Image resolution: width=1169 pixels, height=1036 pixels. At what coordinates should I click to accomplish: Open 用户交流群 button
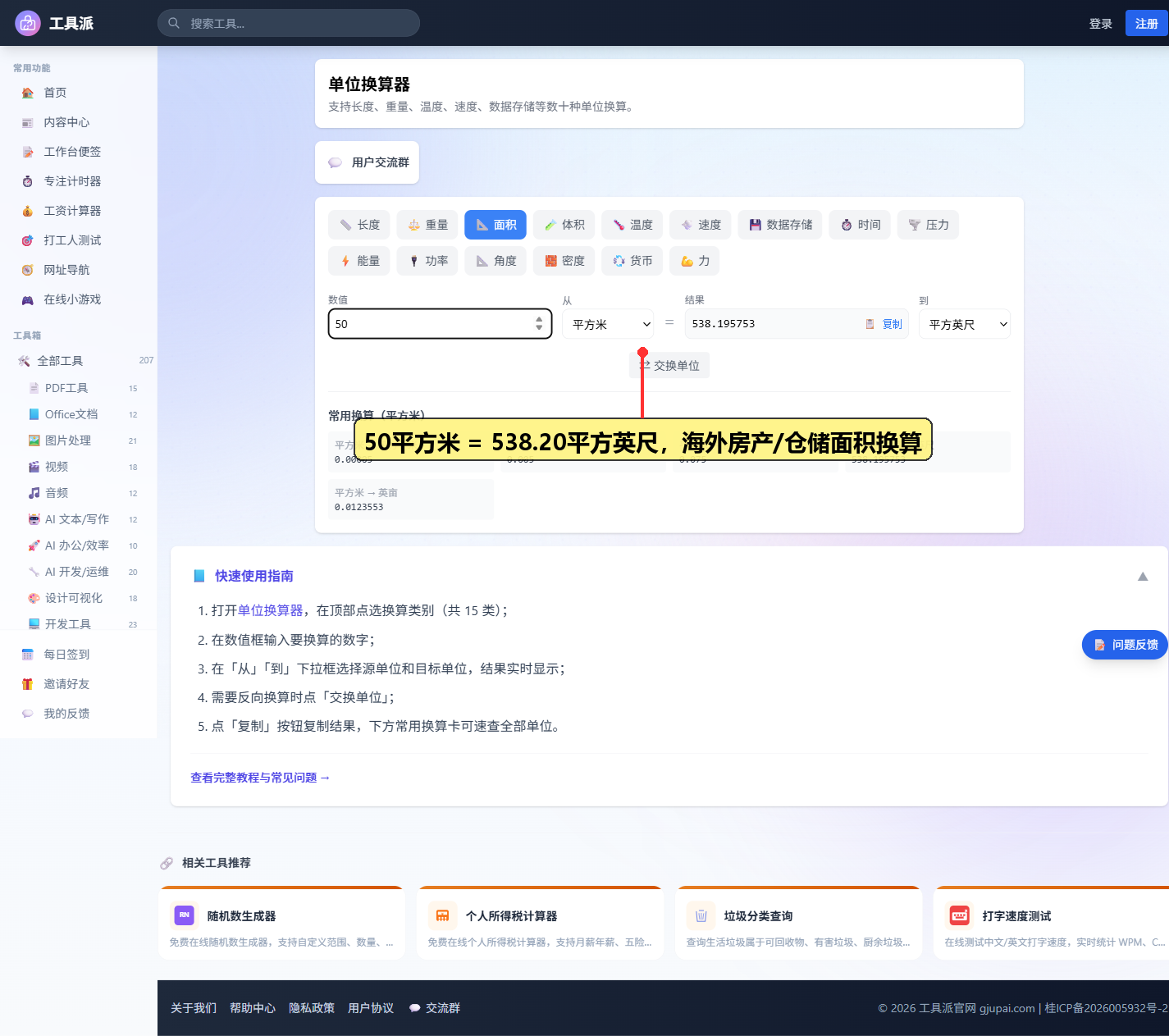pyautogui.click(x=367, y=162)
